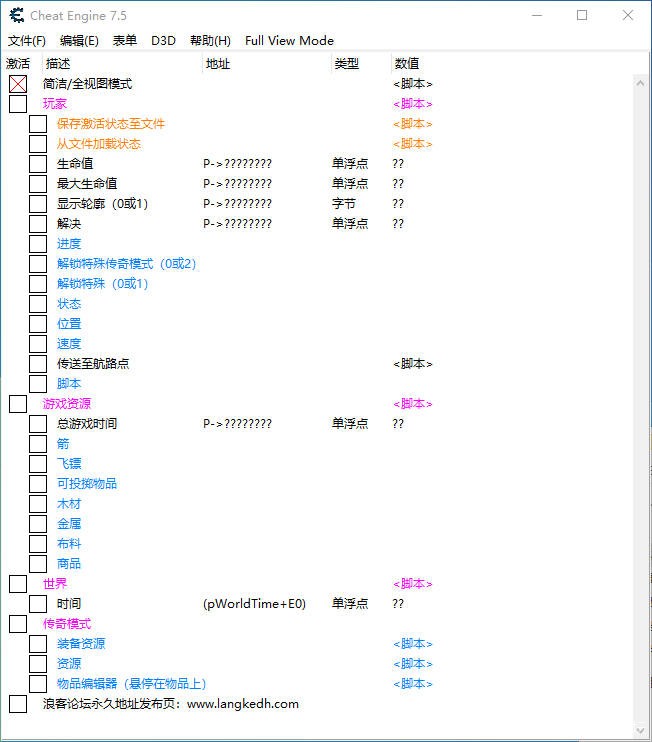This screenshot has width=652, height=742.
Task: Check the 位置 group checkbox
Action: (x=38, y=324)
